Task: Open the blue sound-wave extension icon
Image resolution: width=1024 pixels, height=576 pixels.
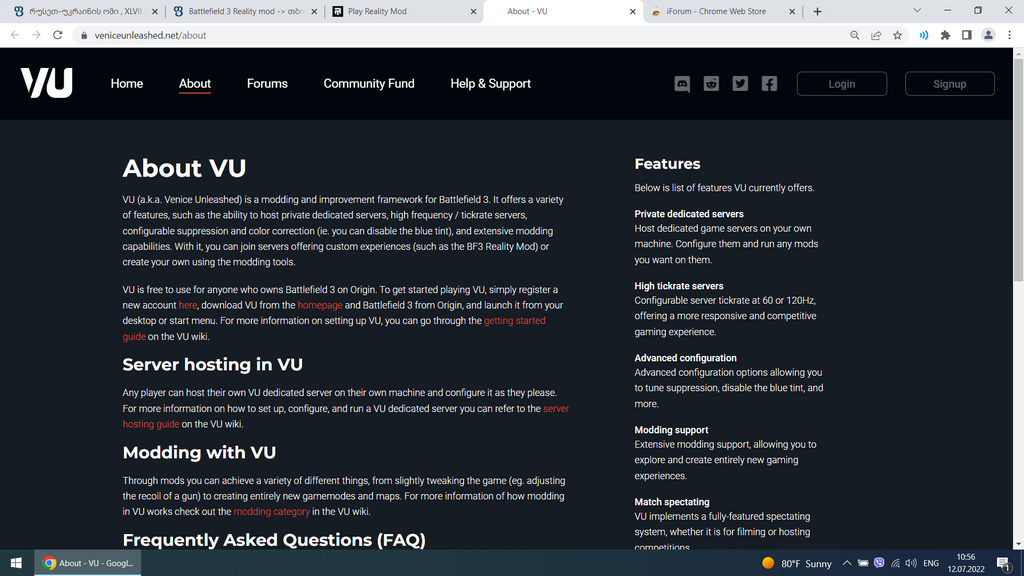Action: tap(923, 35)
